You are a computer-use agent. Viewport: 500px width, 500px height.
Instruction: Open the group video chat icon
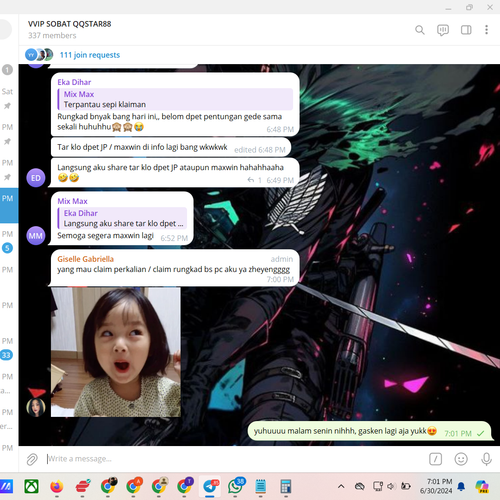pos(443,30)
